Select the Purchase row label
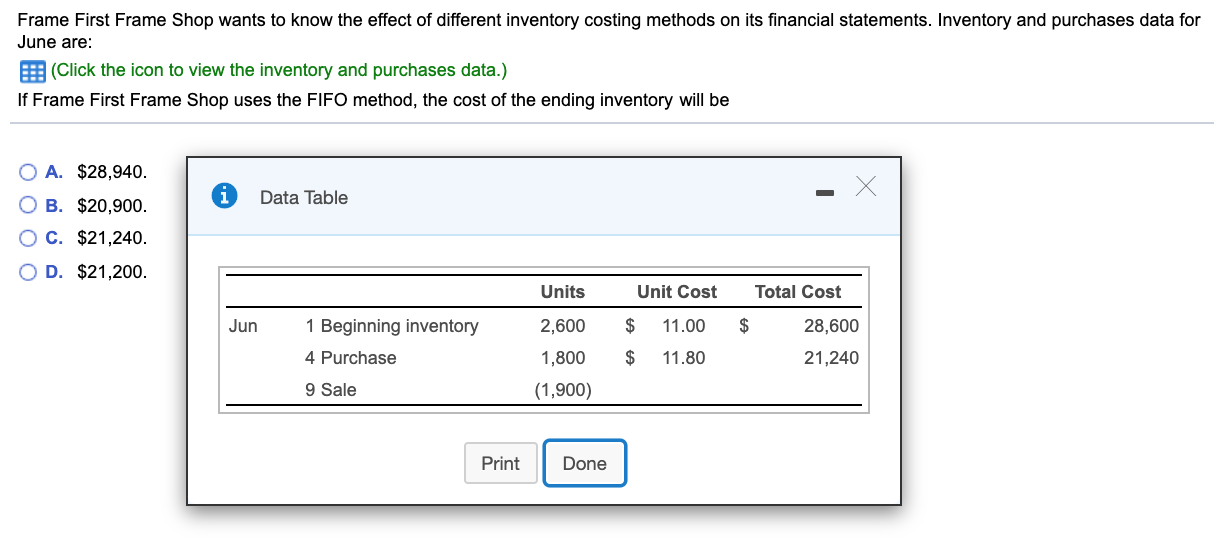This screenshot has height=542, width=1214. point(350,358)
